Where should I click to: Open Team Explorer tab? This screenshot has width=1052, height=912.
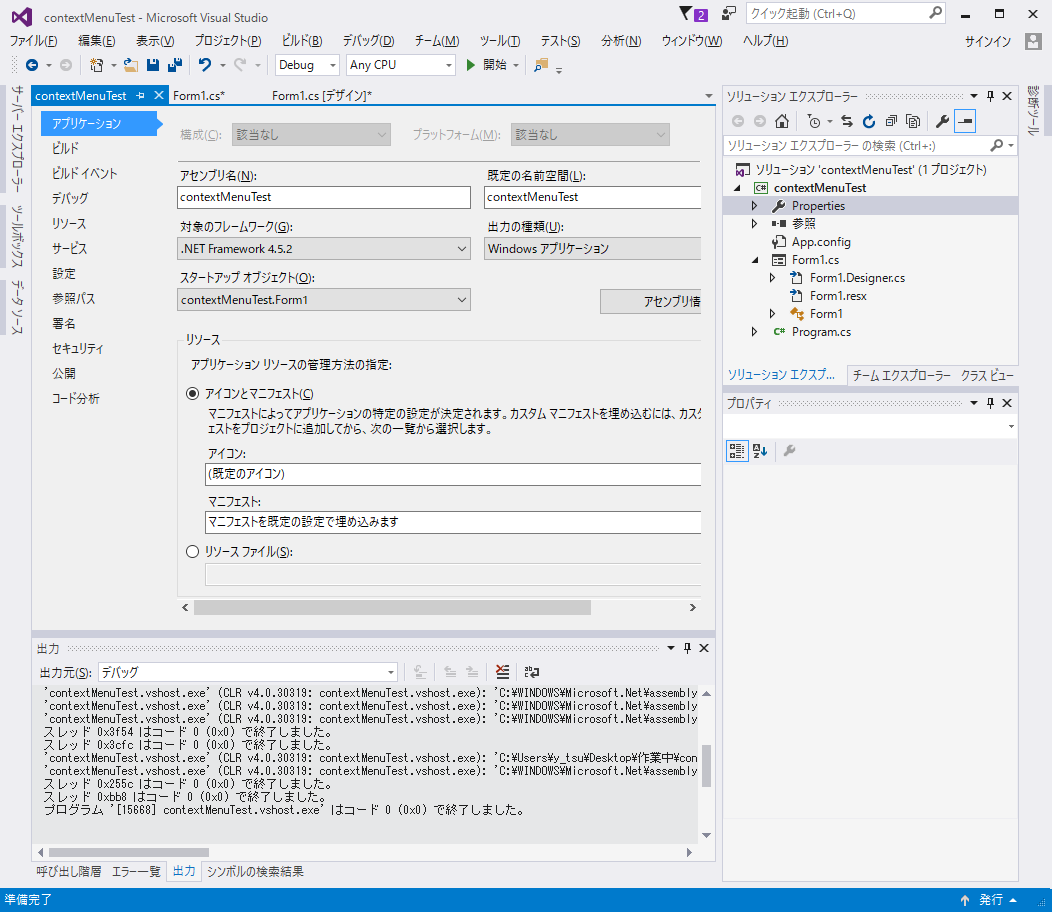point(901,376)
